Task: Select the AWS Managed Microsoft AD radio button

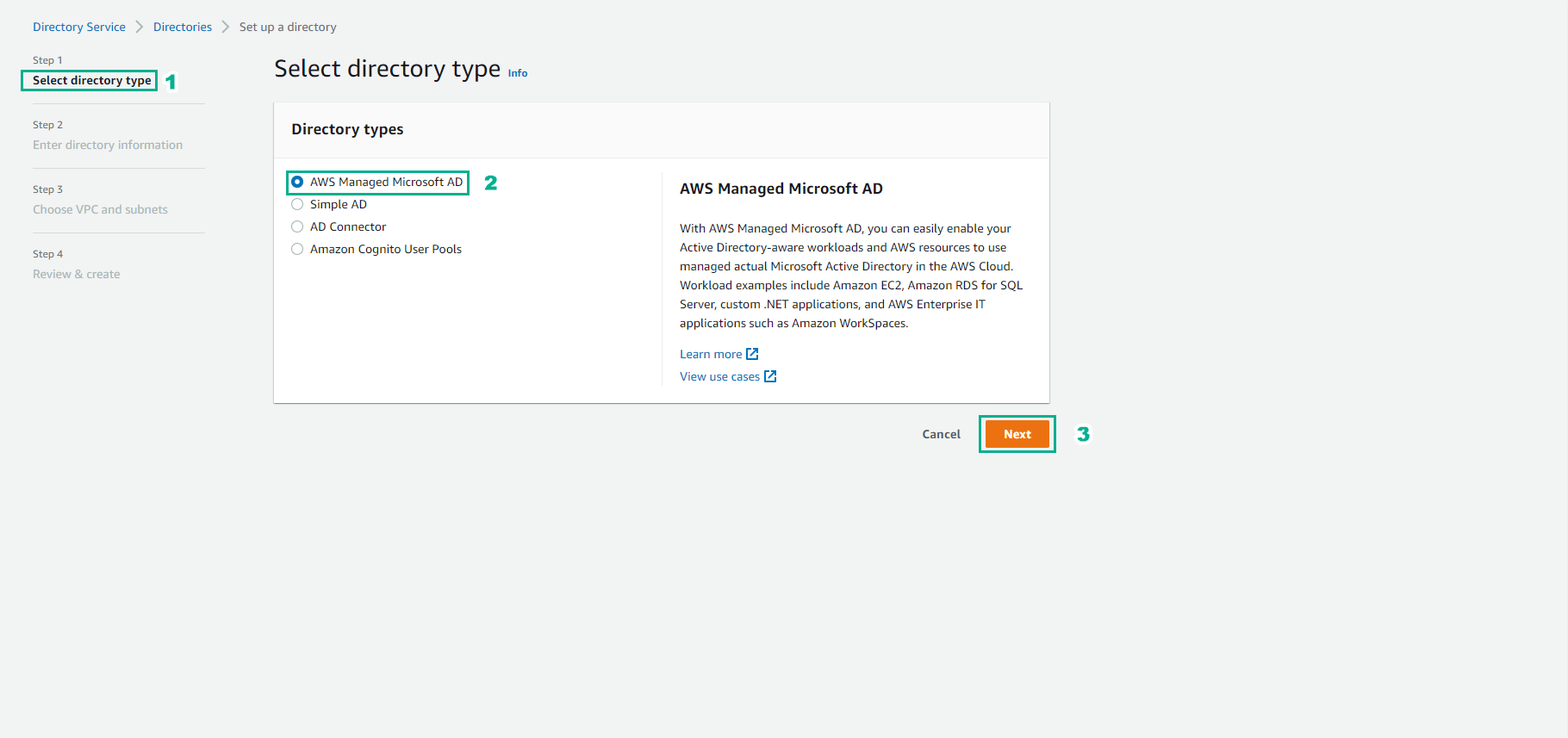Action: click(x=297, y=182)
